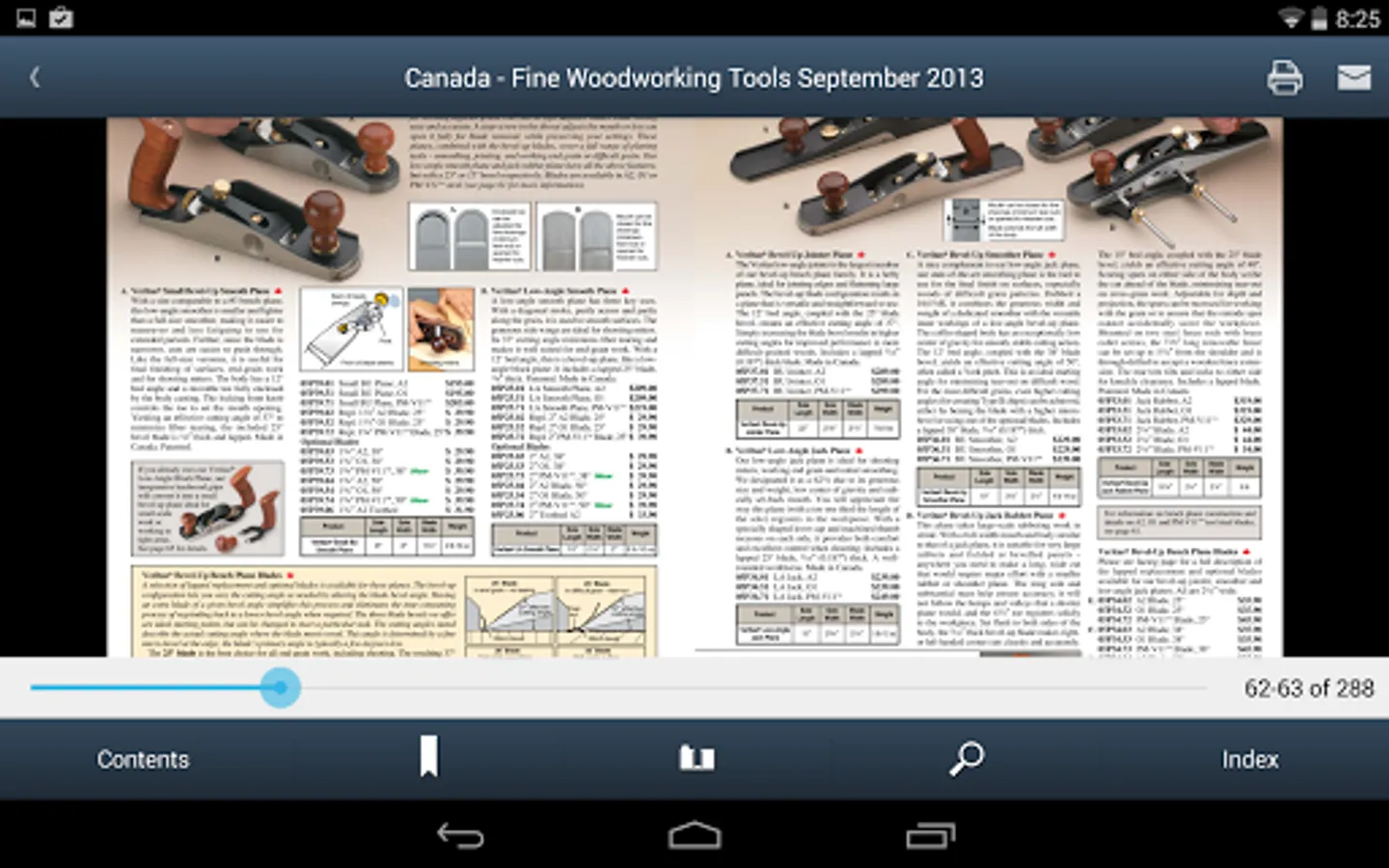1389x868 pixels.
Task: Tap the Wi-Fi signal status icon
Action: click(1291, 18)
